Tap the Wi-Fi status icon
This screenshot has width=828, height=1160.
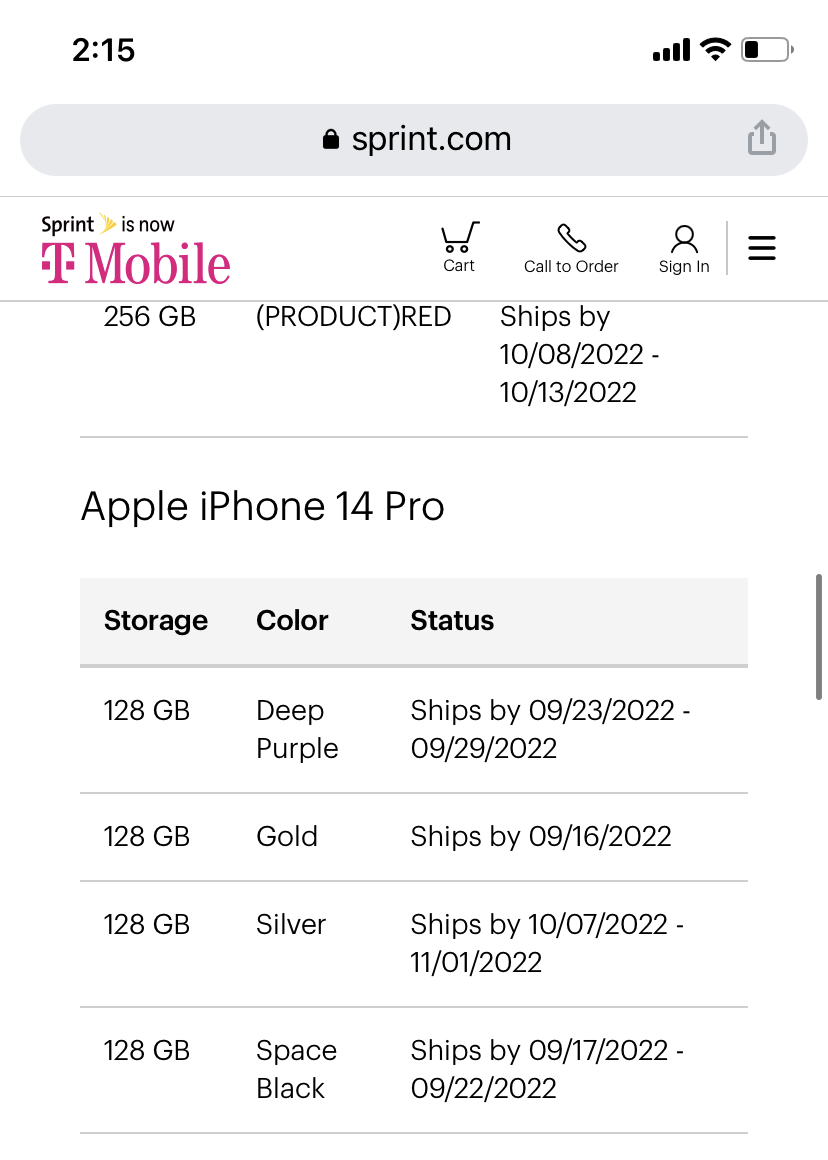point(715,49)
